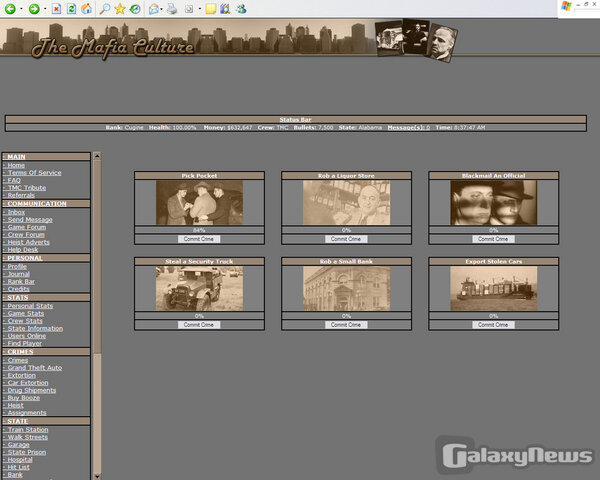The image size is (600, 480).
Task: Open the Home link in sidebar
Action: [16, 165]
